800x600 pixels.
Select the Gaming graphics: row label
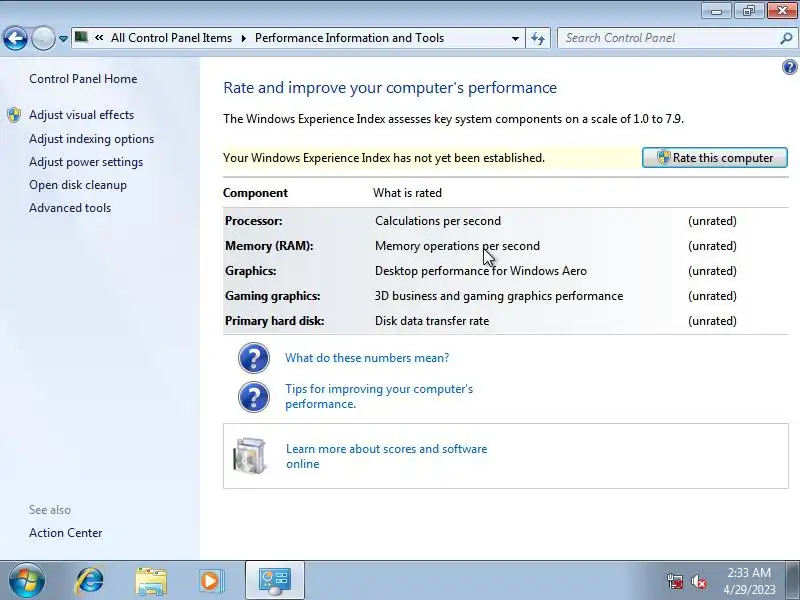[x=273, y=296]
